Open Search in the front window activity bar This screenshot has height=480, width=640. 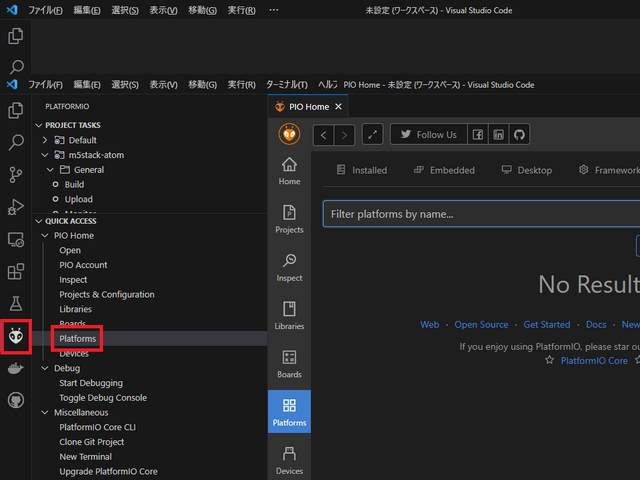(x=16, y=142)
